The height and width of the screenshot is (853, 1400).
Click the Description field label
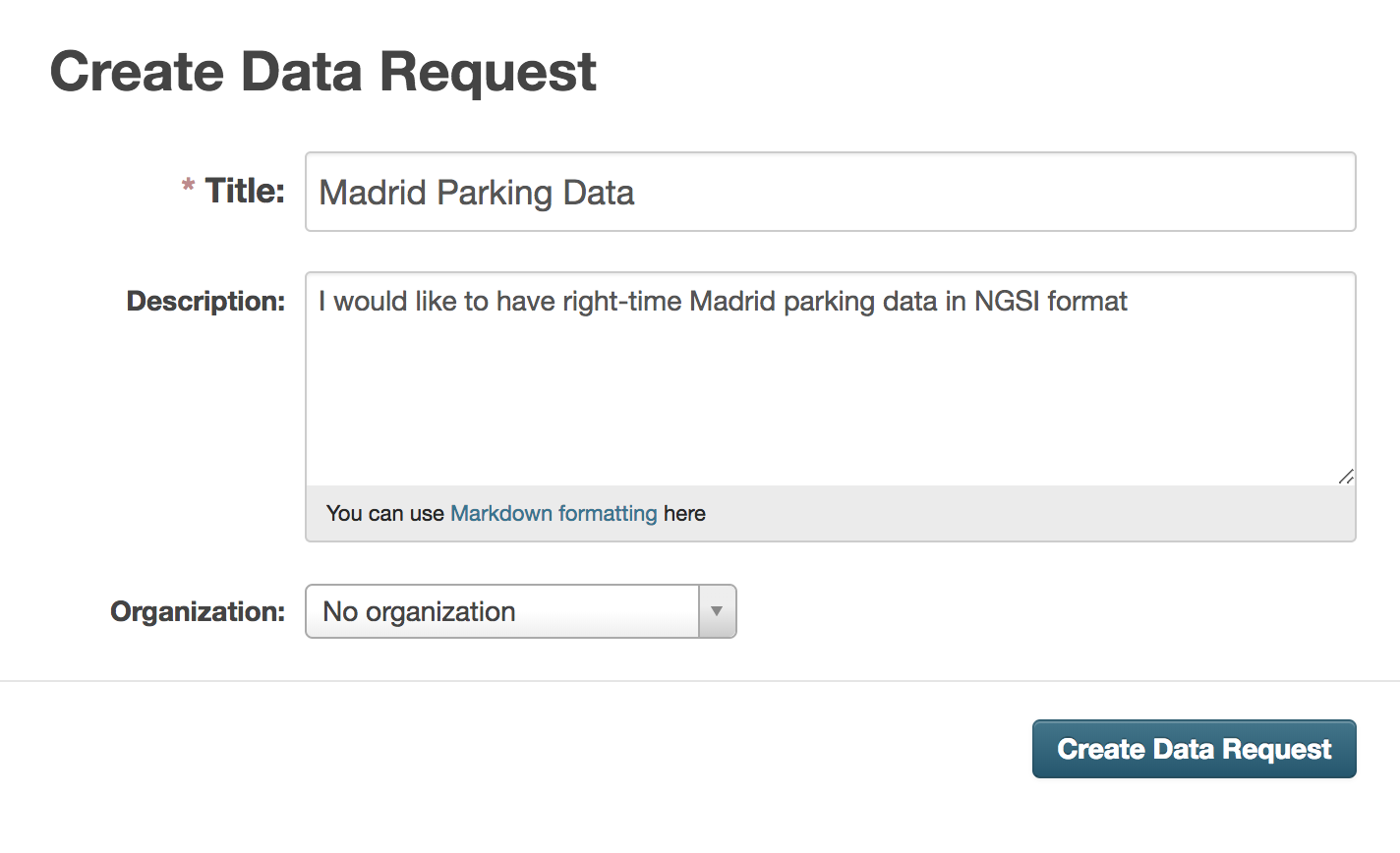205,301
